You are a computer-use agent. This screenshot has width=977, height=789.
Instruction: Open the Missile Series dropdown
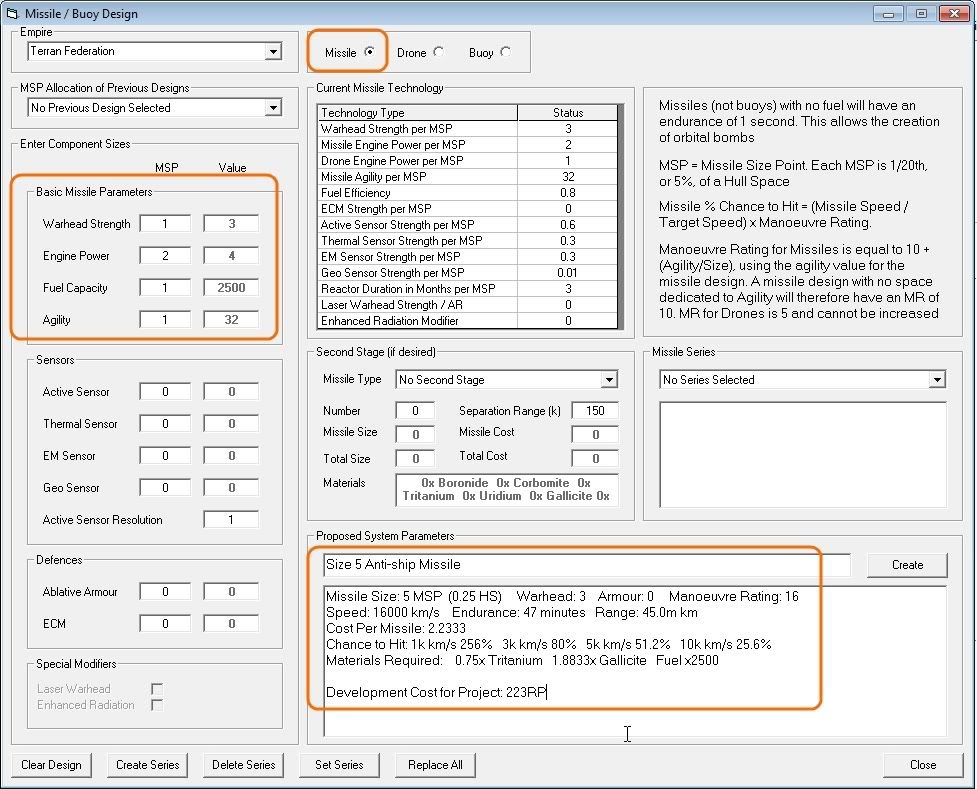coord(936,380)
